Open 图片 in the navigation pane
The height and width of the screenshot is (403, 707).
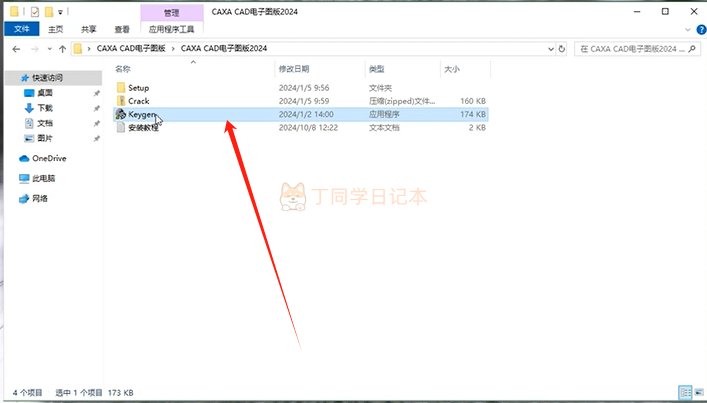(45, 138)
